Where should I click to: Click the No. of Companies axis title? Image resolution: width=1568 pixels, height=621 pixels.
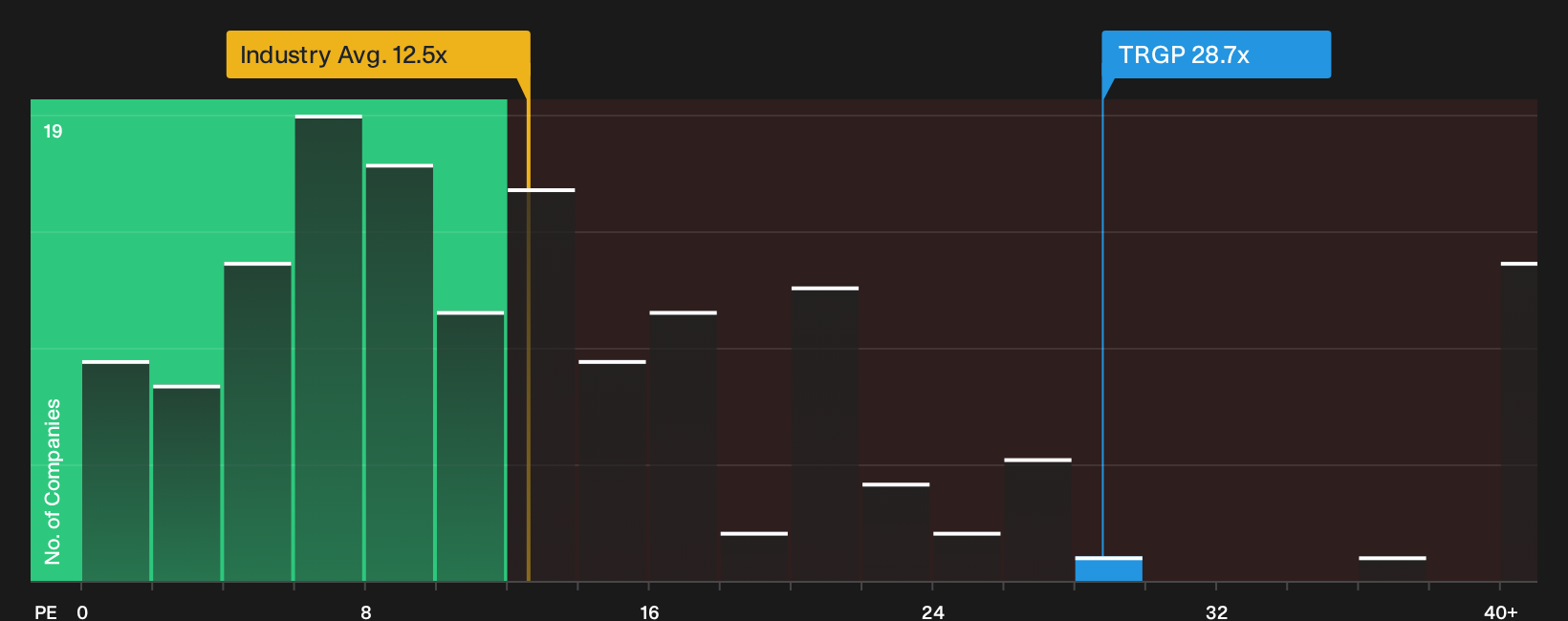click(x=53, y=482)
